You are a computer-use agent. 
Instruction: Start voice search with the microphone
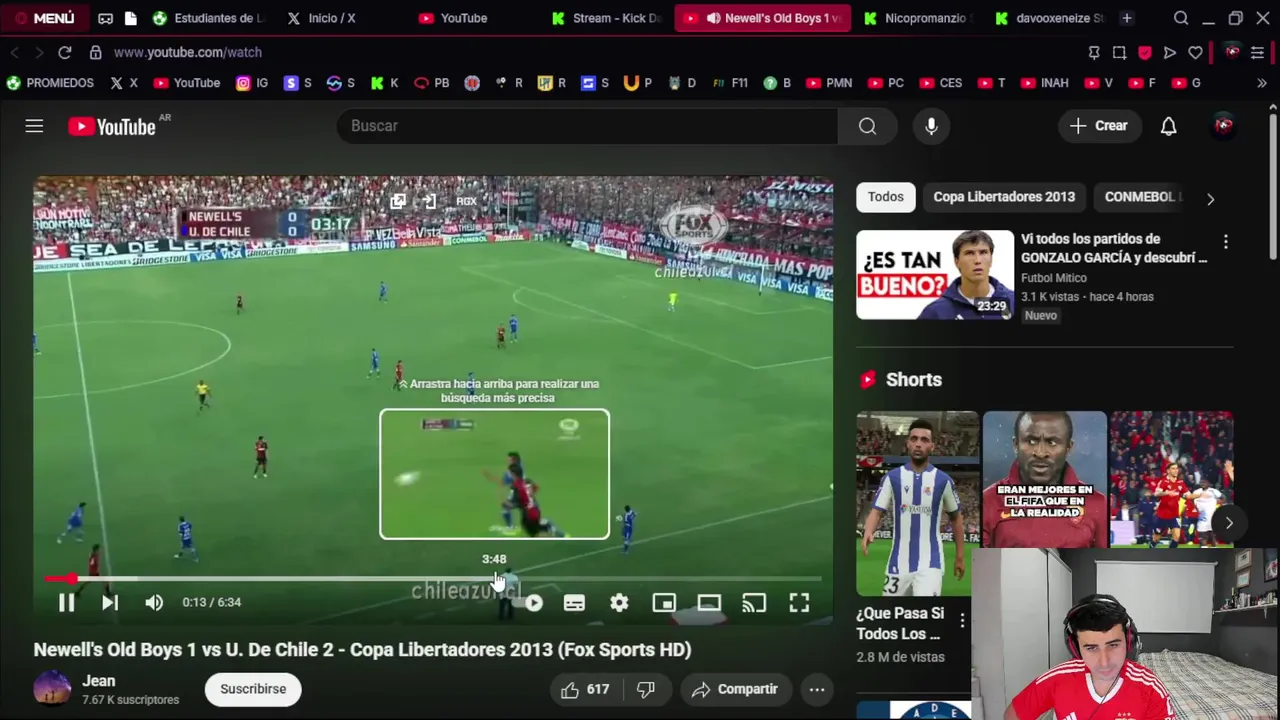pos(931,126)
